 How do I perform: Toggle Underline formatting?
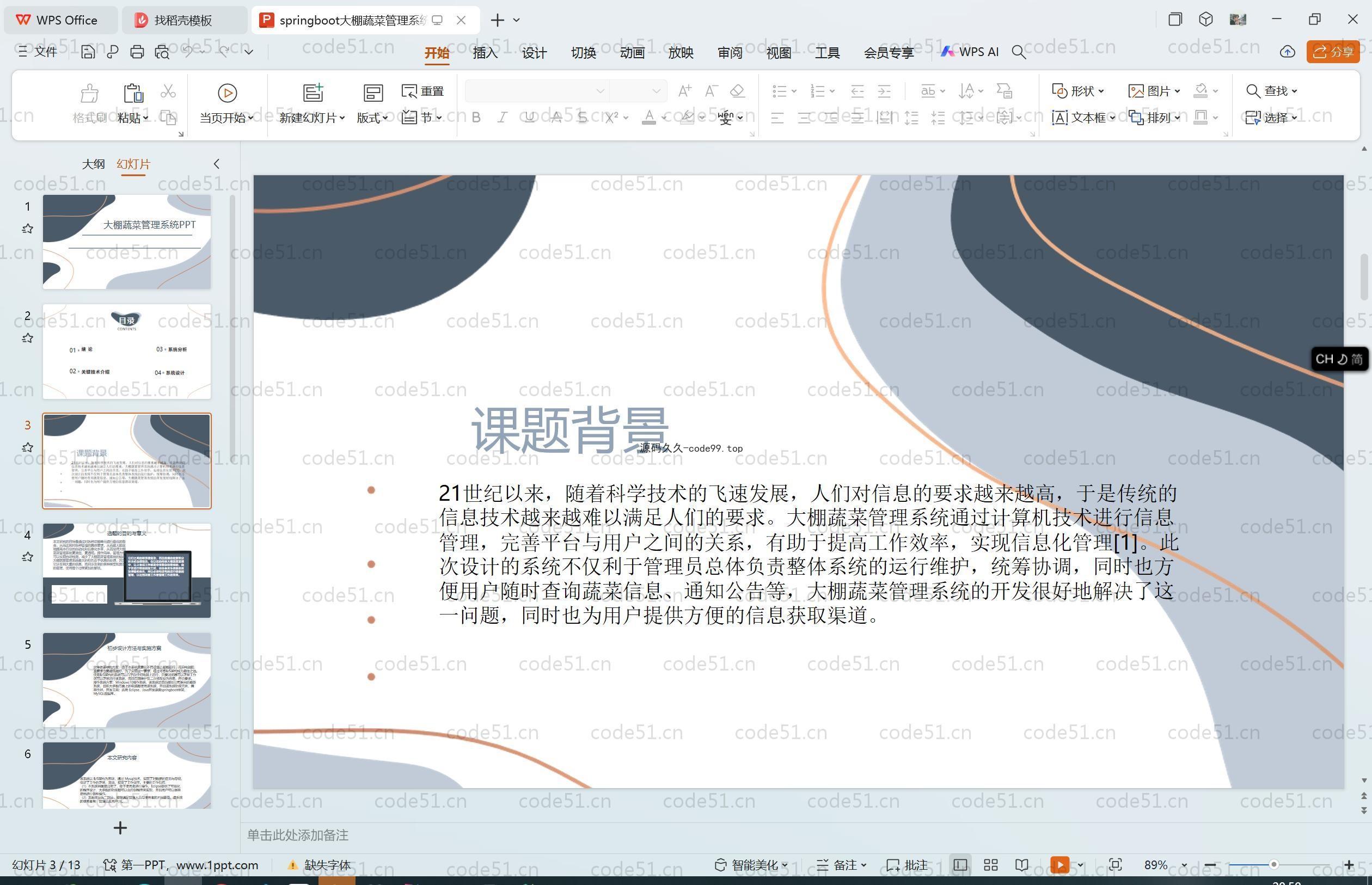[x=529, y=118]
